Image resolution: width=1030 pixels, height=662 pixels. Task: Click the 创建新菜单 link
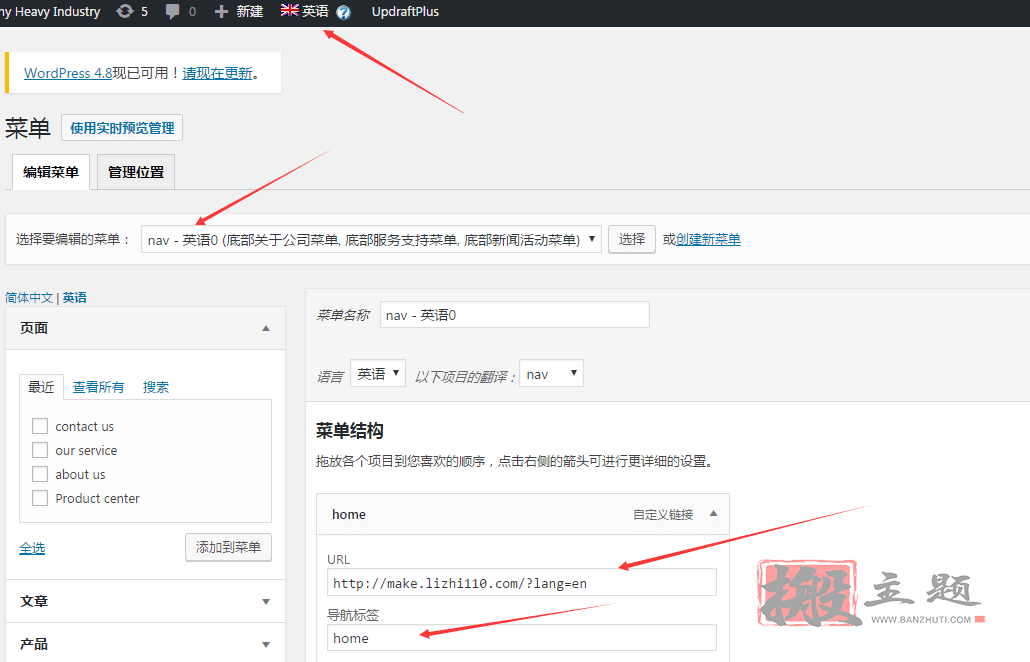pyautogui.click(x=708, y=239)
